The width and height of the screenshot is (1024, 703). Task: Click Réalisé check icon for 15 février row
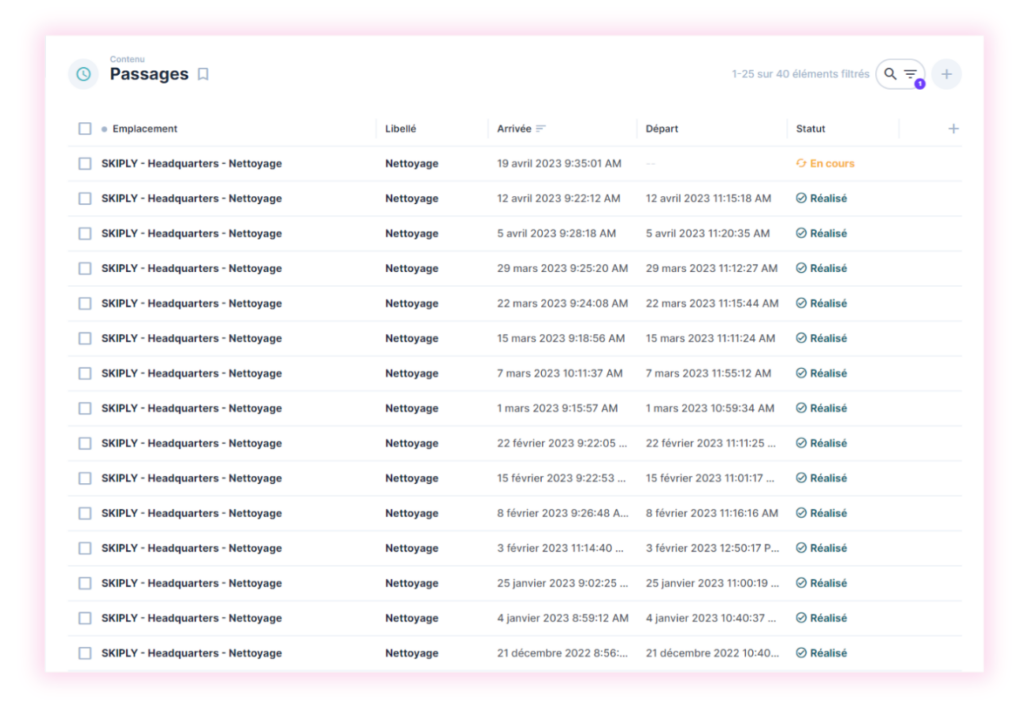pos(801,478)
